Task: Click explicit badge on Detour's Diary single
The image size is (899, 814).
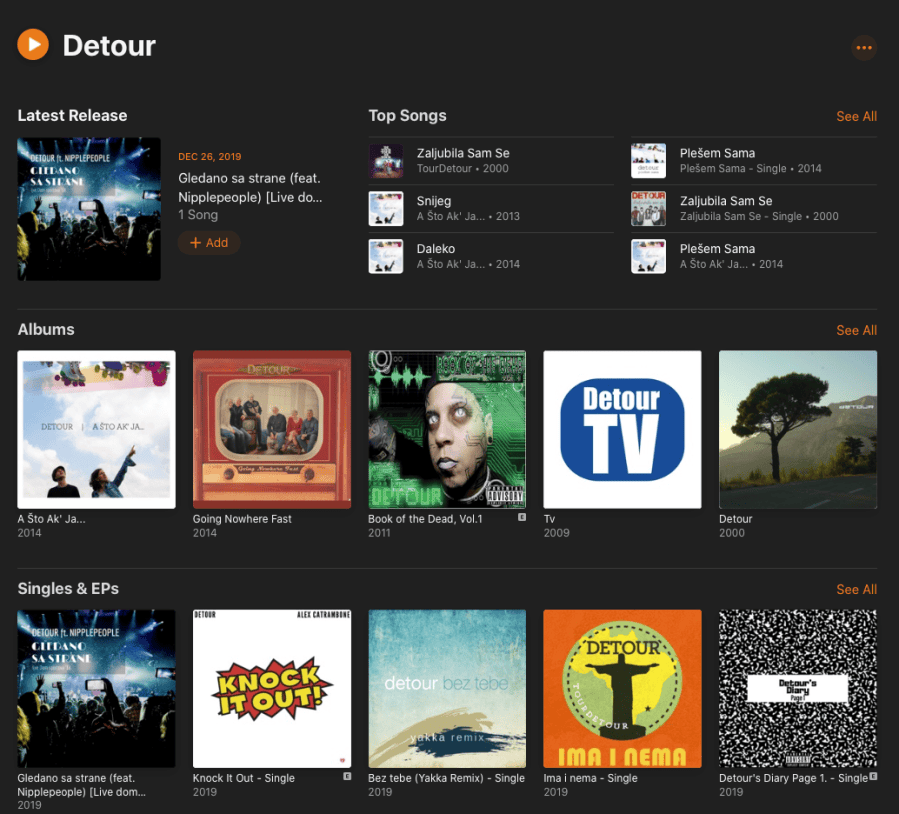Action: point(873,776)
